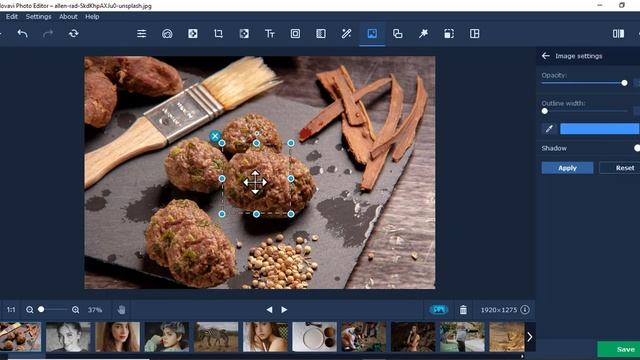Go to the next photo
The height and width of the screenshot is (360, 640).
284,310
